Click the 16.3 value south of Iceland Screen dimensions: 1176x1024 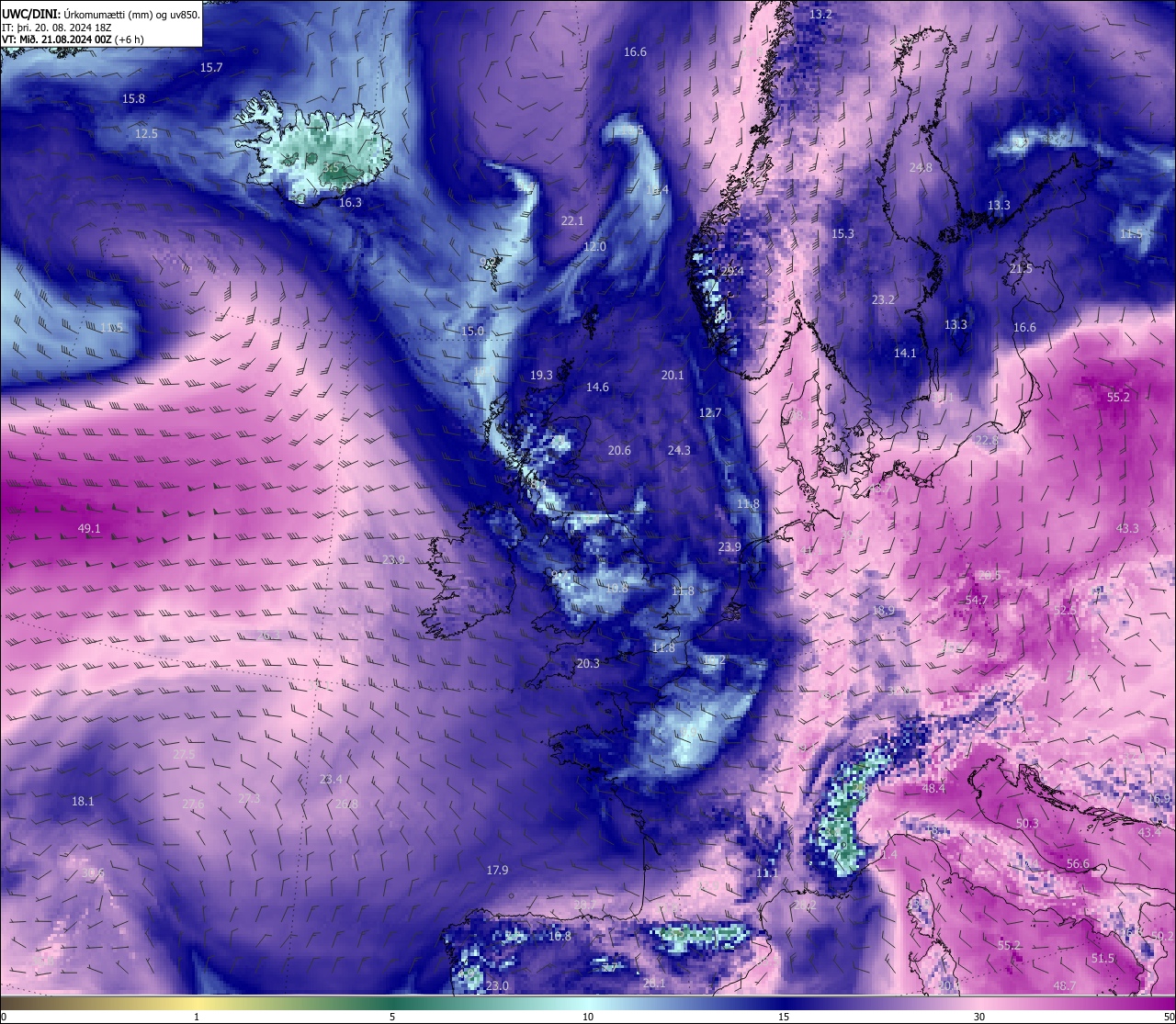pyautogui.click(x=350, y=203)
